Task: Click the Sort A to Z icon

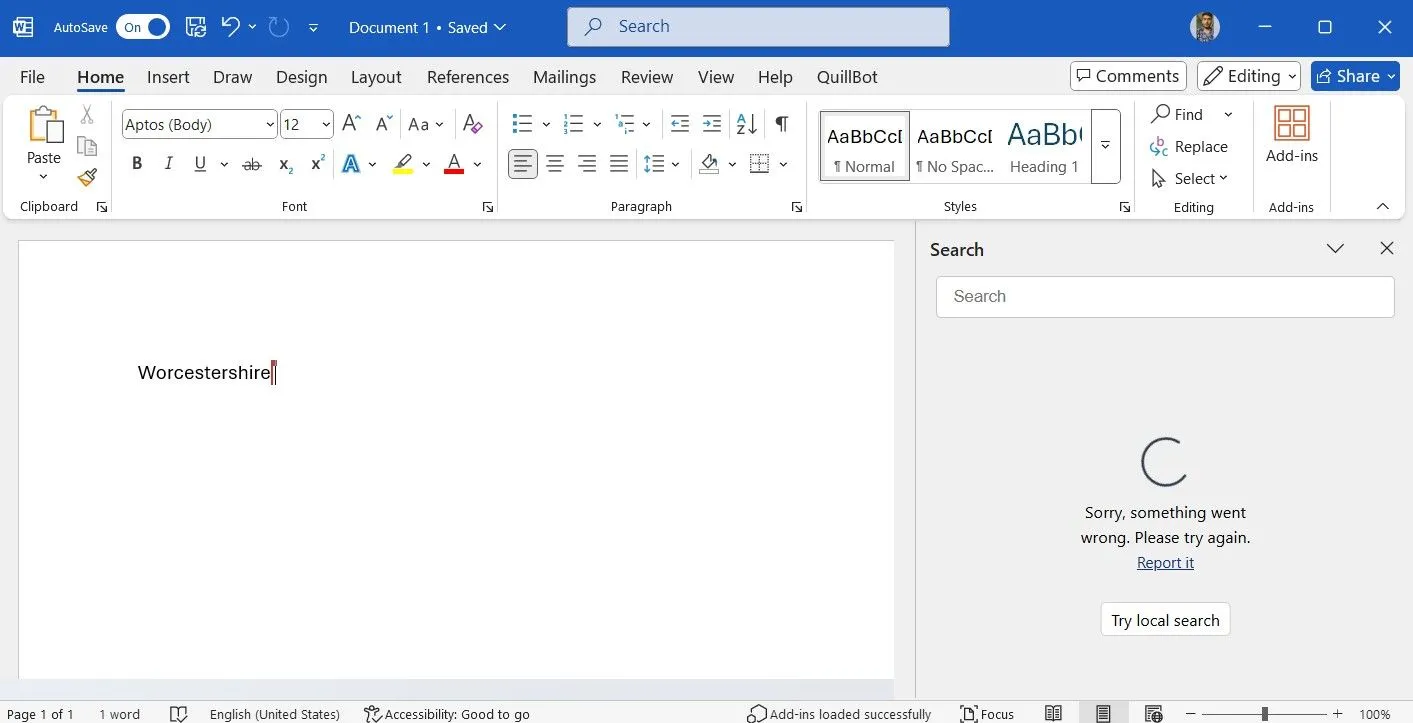Action: (x=746, y=124)
